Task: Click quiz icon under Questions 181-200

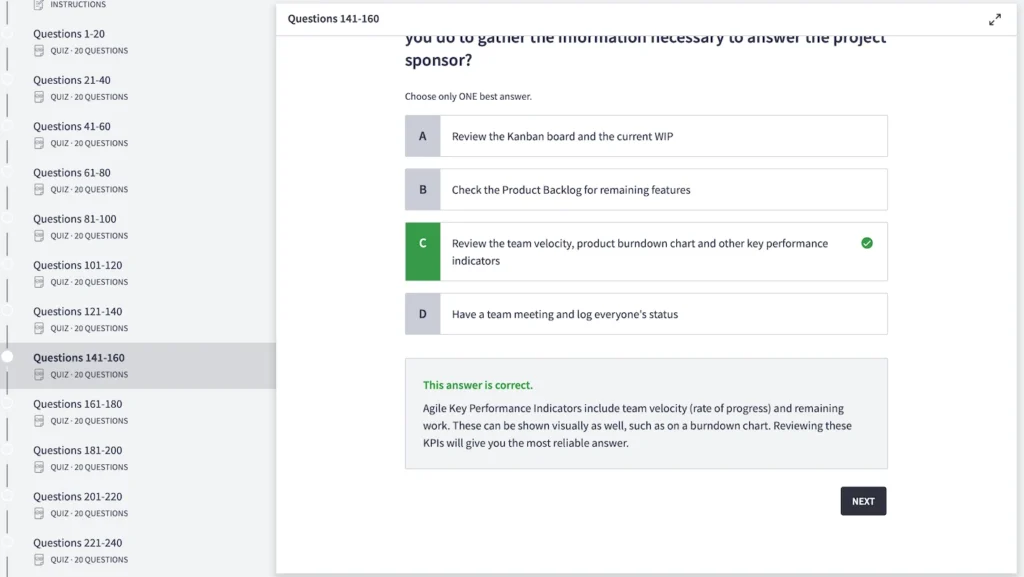Action: tap(40, 467)
